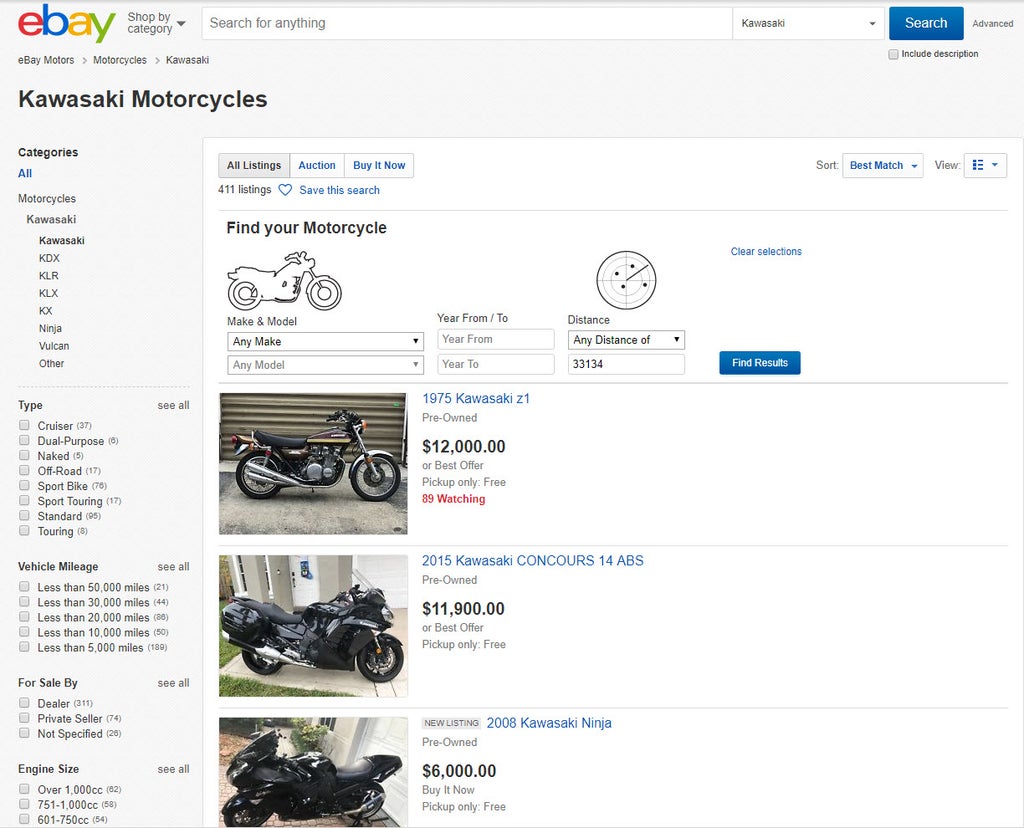Check Less than 5,000 miles

pyautogui.click(x=24, y=647)
